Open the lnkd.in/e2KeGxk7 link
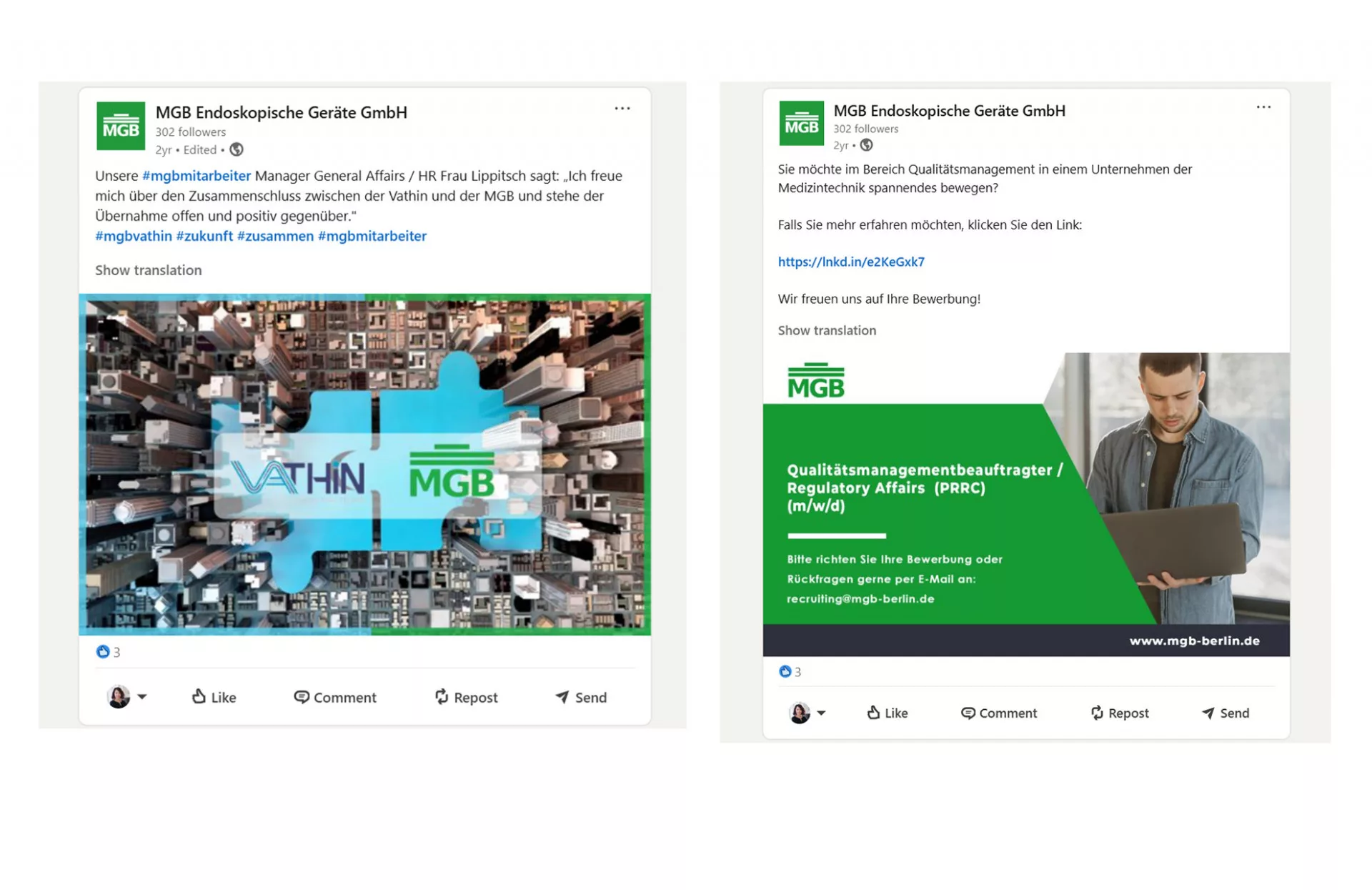 (850, 262)
